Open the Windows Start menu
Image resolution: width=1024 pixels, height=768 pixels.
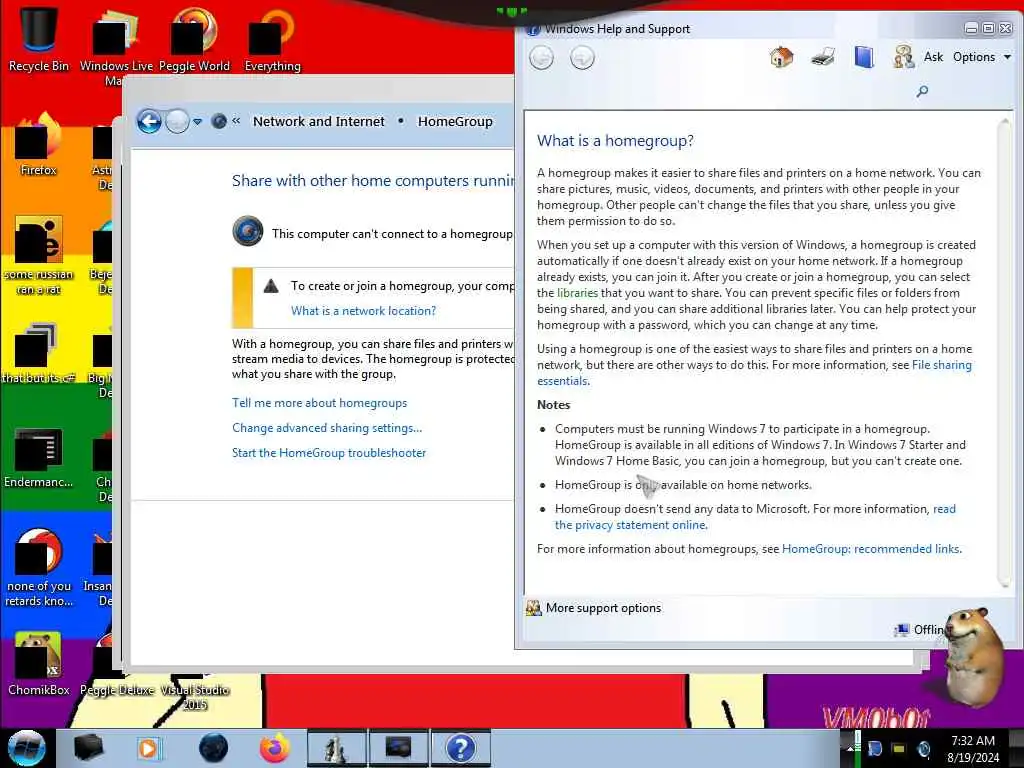point(26,748)
